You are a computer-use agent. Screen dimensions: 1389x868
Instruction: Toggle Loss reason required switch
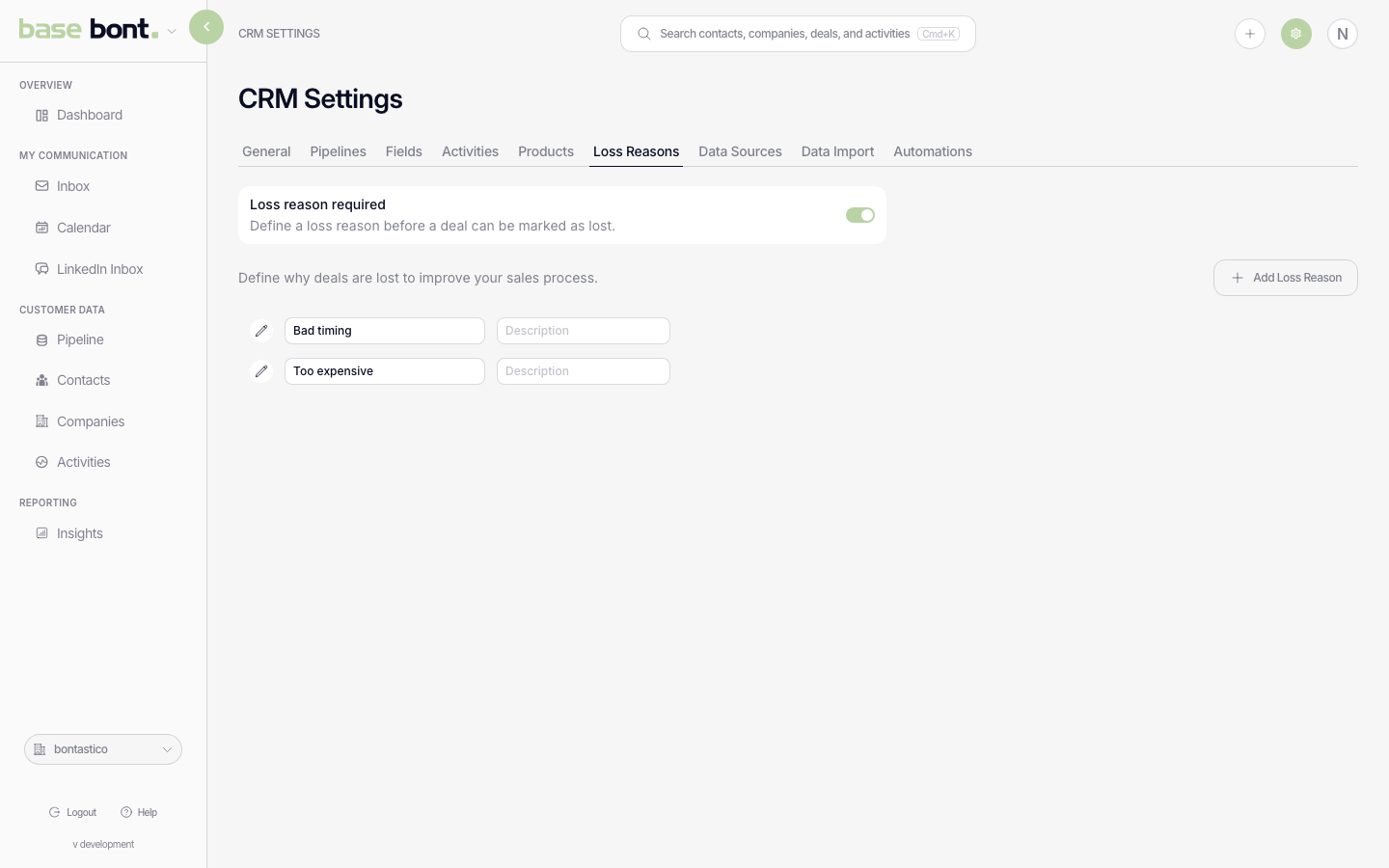pos(860,215)
